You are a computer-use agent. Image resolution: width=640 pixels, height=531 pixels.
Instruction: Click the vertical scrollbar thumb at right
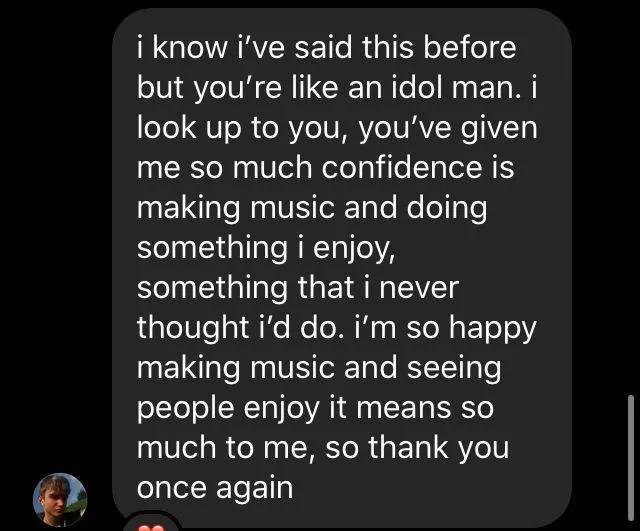pyautogui.click(x=631, y=458)
